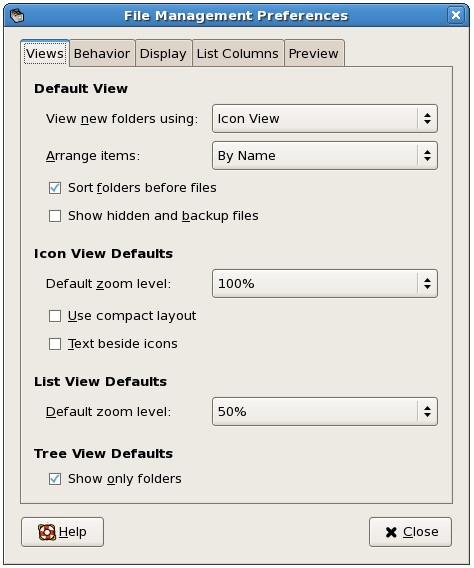
Task: Switch to the List Columns tab
Action: pyautogui.click(x=238, y=53)
